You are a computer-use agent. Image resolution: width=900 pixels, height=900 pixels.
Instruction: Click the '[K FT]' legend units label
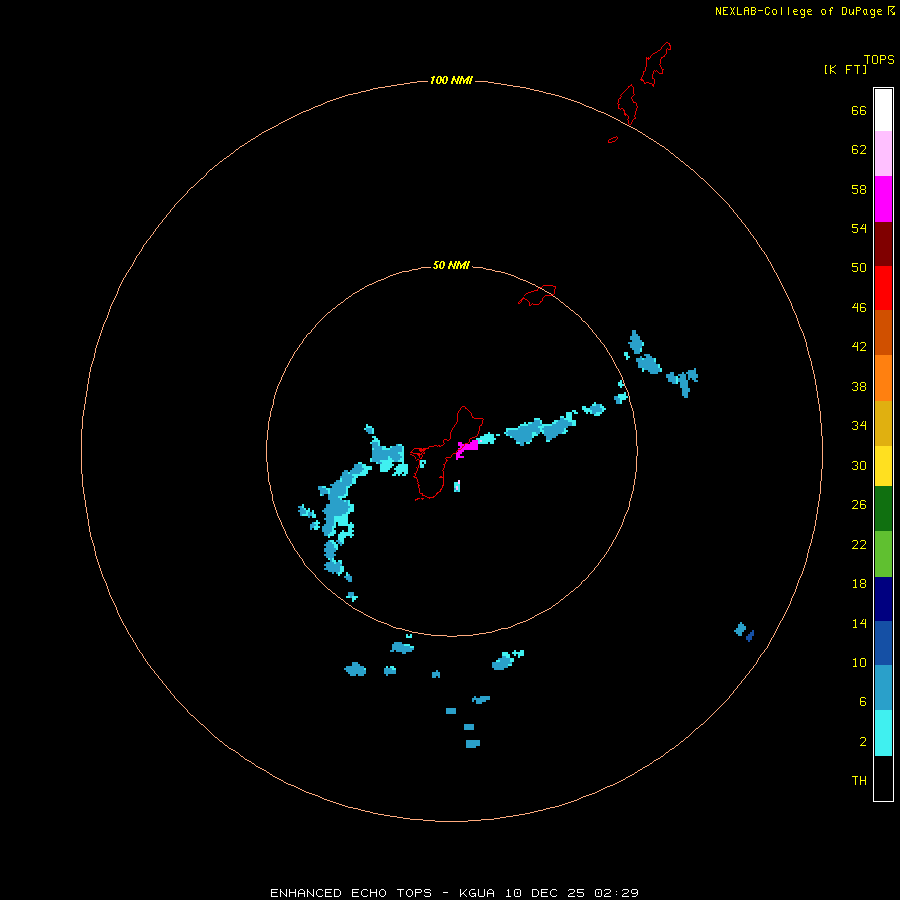tap(845, 69)
